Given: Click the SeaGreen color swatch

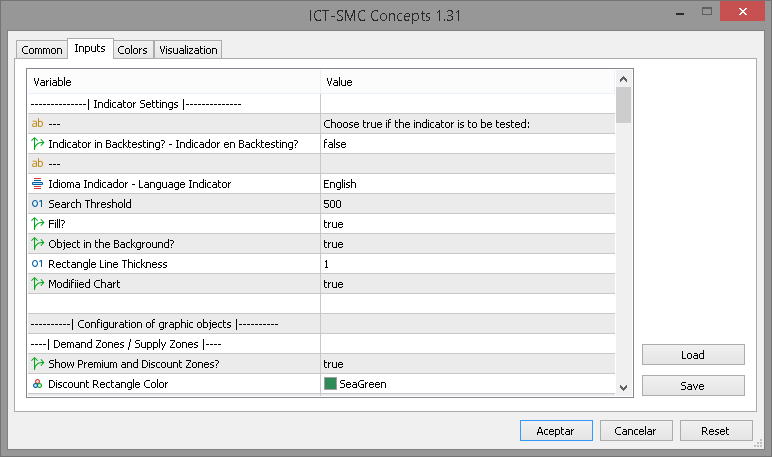Looking at the screenshot, I should pos(330,384).
